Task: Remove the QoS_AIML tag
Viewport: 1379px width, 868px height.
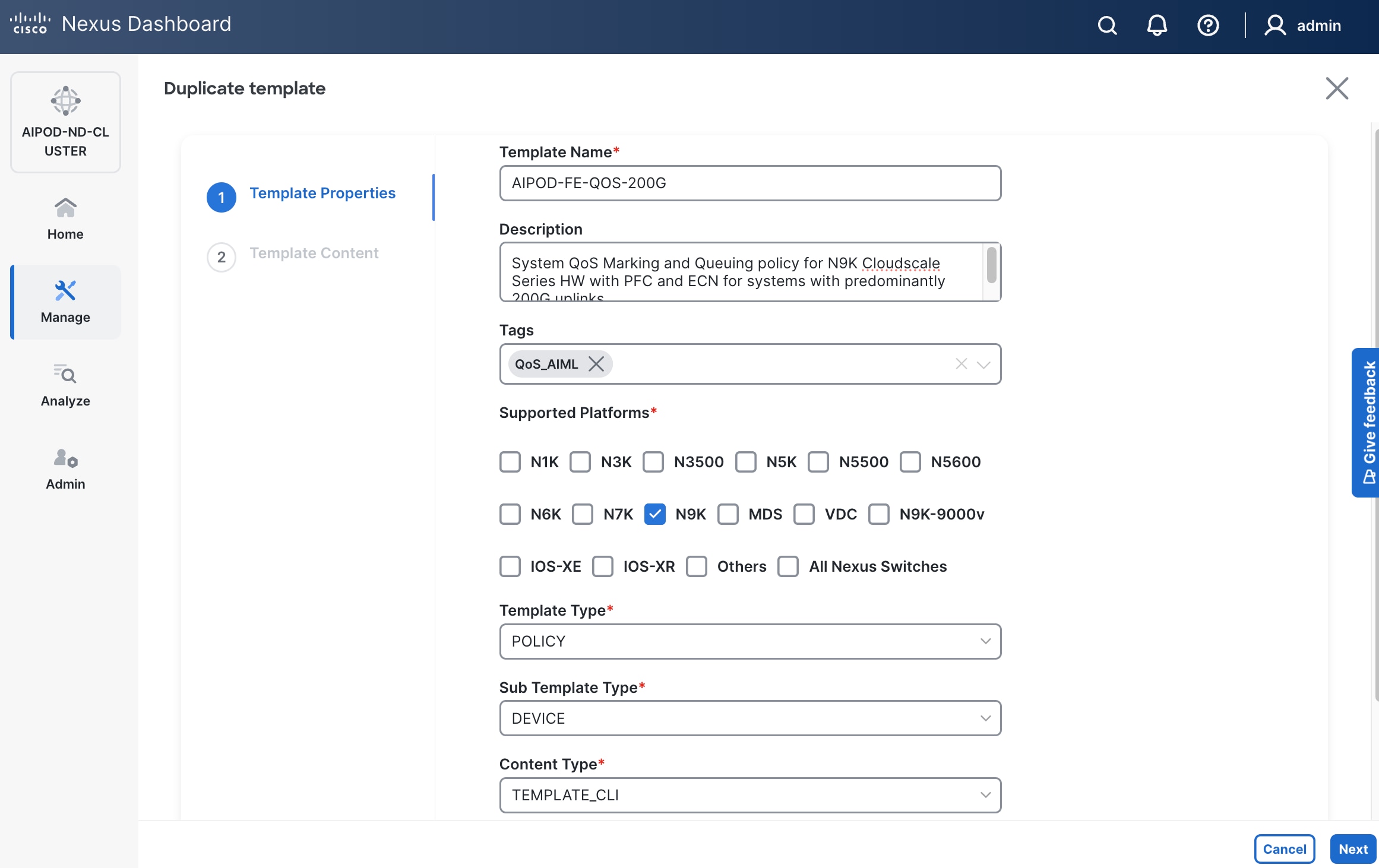Action: (x=596, y=364)
